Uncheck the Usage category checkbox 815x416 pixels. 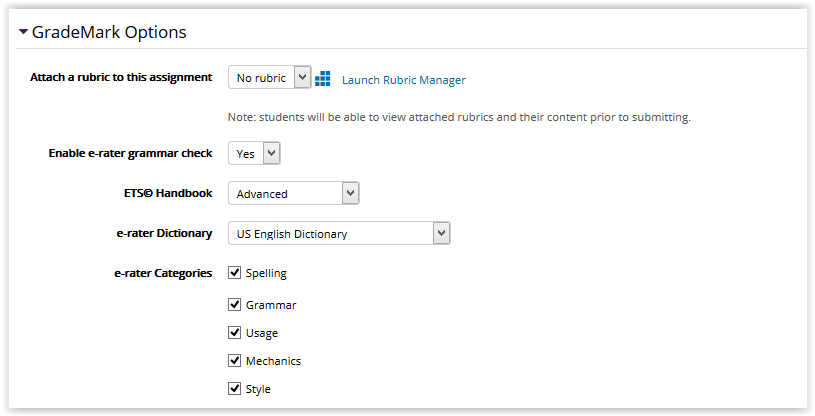234,332
